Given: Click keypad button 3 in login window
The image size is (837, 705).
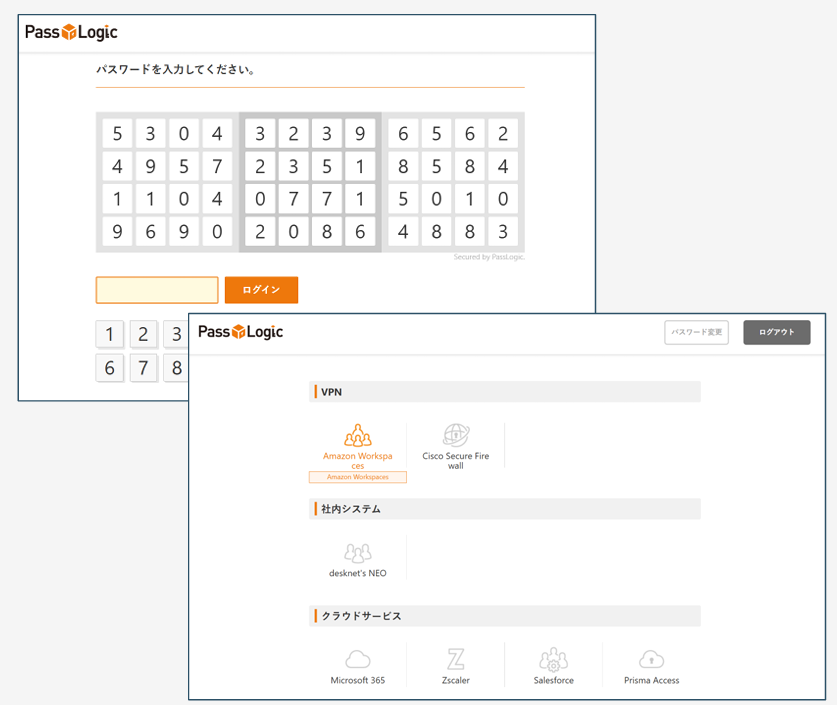Looking at the screenshot, I should point(176,334).
